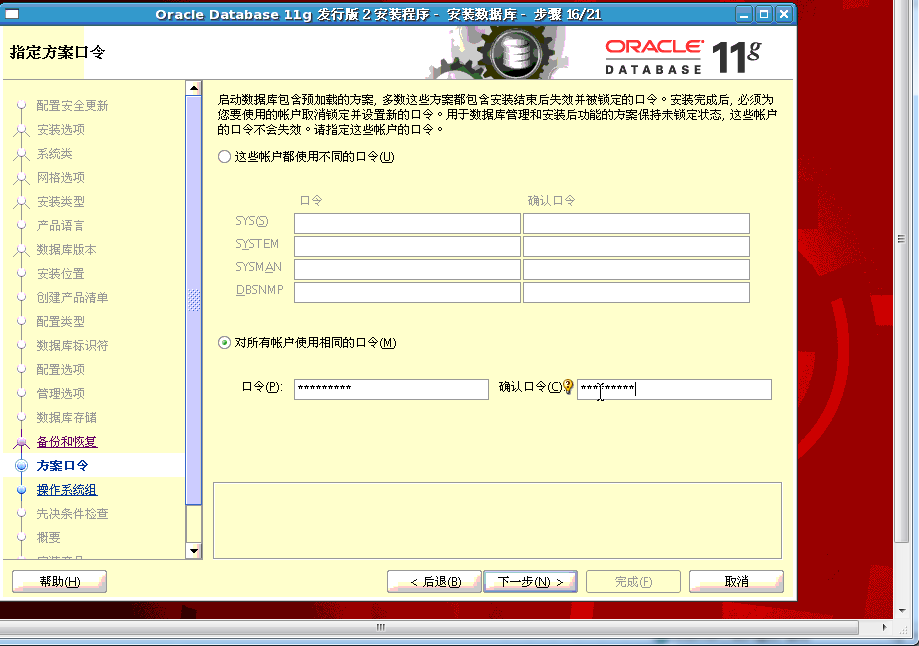Click the message output area at bottom

click(497, 521)
